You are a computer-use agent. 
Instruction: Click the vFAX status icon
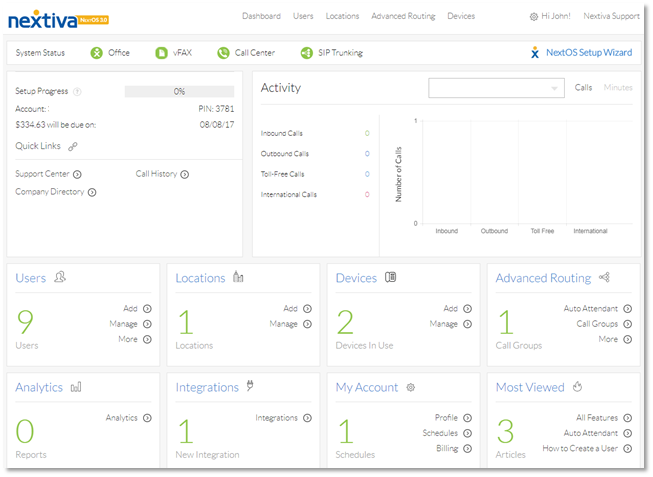pyautogui.click(x=161, y=53)
